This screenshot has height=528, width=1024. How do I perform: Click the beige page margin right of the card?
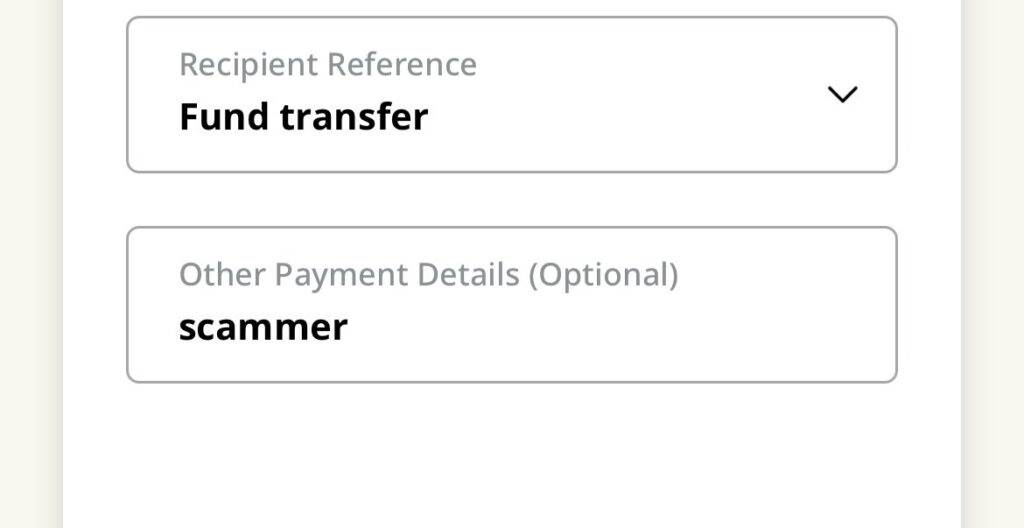click(x=993, y=264)
